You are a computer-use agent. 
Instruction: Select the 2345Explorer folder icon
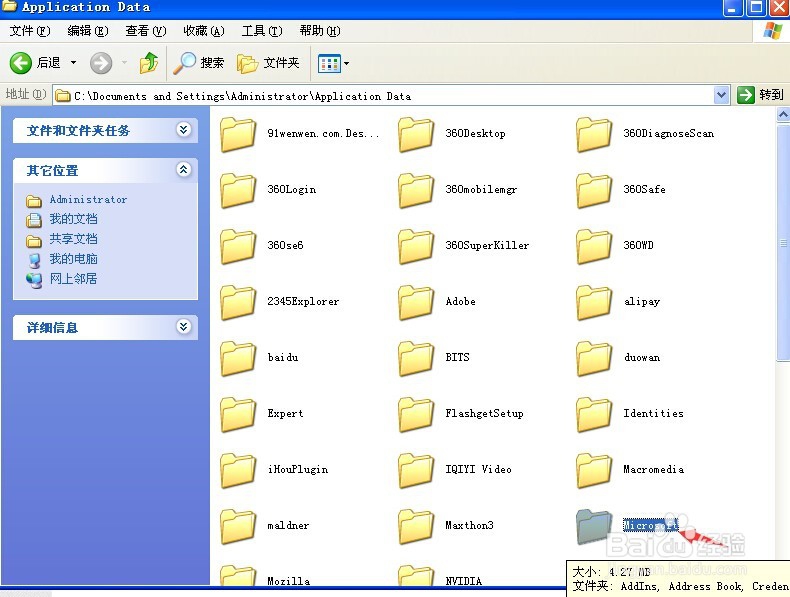[x=238, y=302]
